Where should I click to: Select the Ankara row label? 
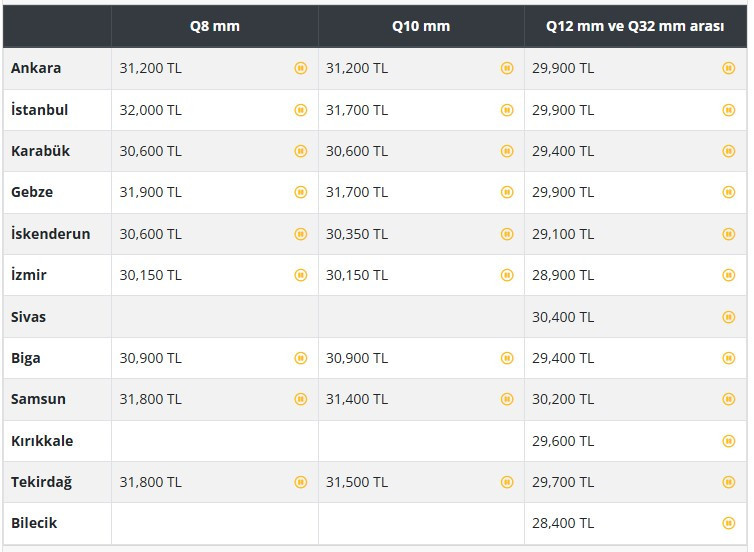coord(36,68)
